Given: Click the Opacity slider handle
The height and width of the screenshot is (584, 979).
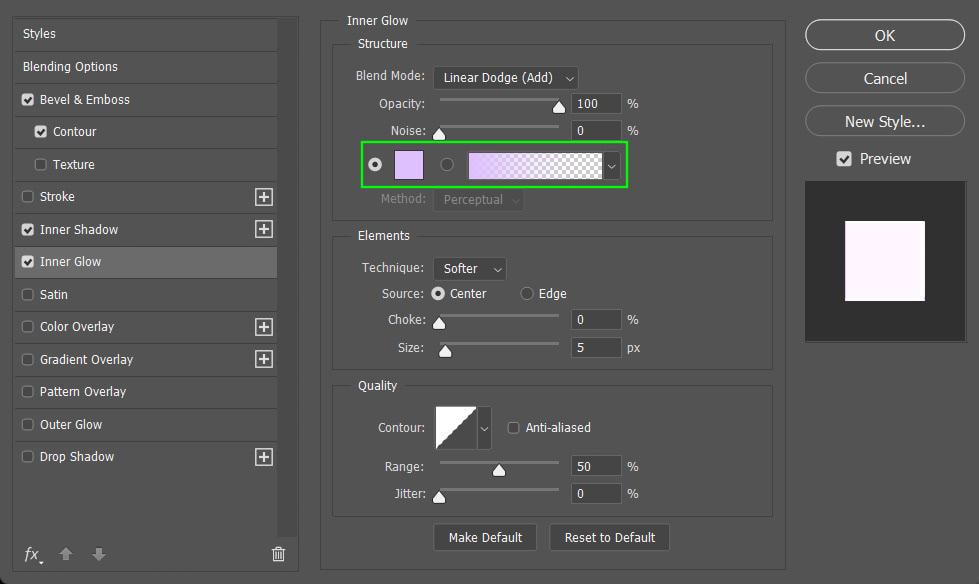Looking at the screenshot, I should 559,107.
